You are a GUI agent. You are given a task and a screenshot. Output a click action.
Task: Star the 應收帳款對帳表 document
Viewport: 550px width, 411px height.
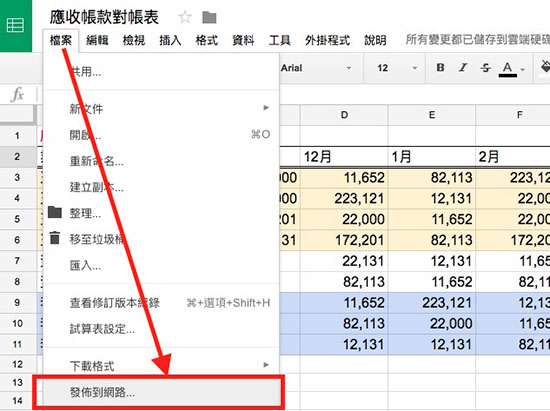pos(185,17)
